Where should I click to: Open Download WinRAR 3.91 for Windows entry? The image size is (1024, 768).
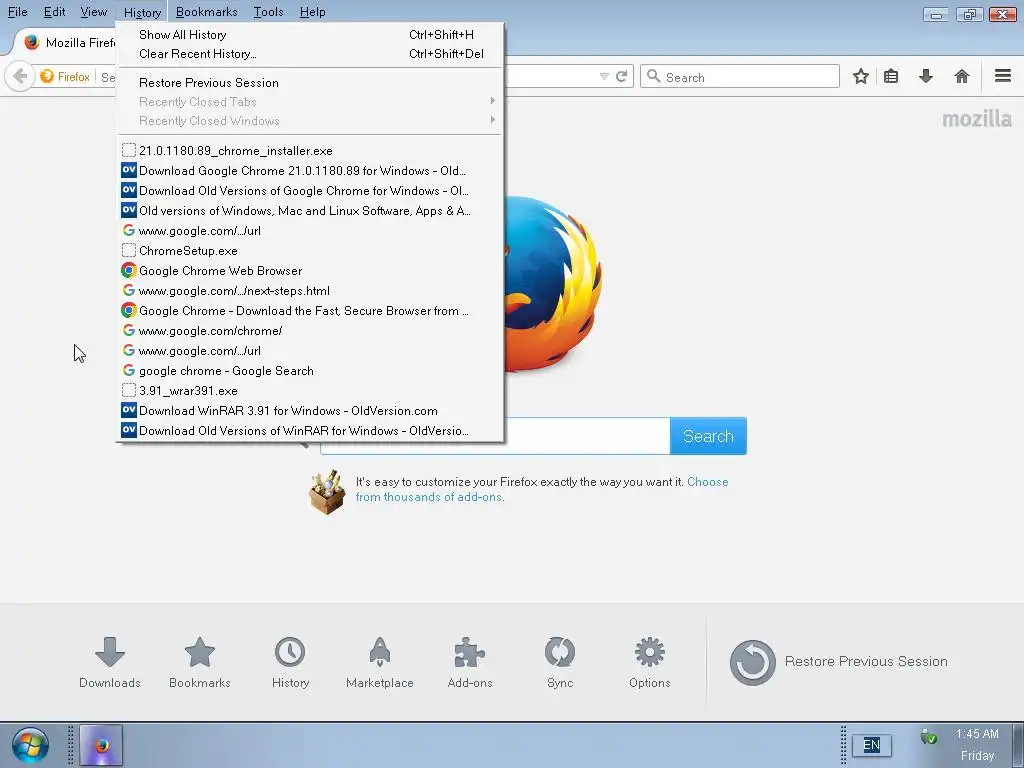[x=310, y=411]
